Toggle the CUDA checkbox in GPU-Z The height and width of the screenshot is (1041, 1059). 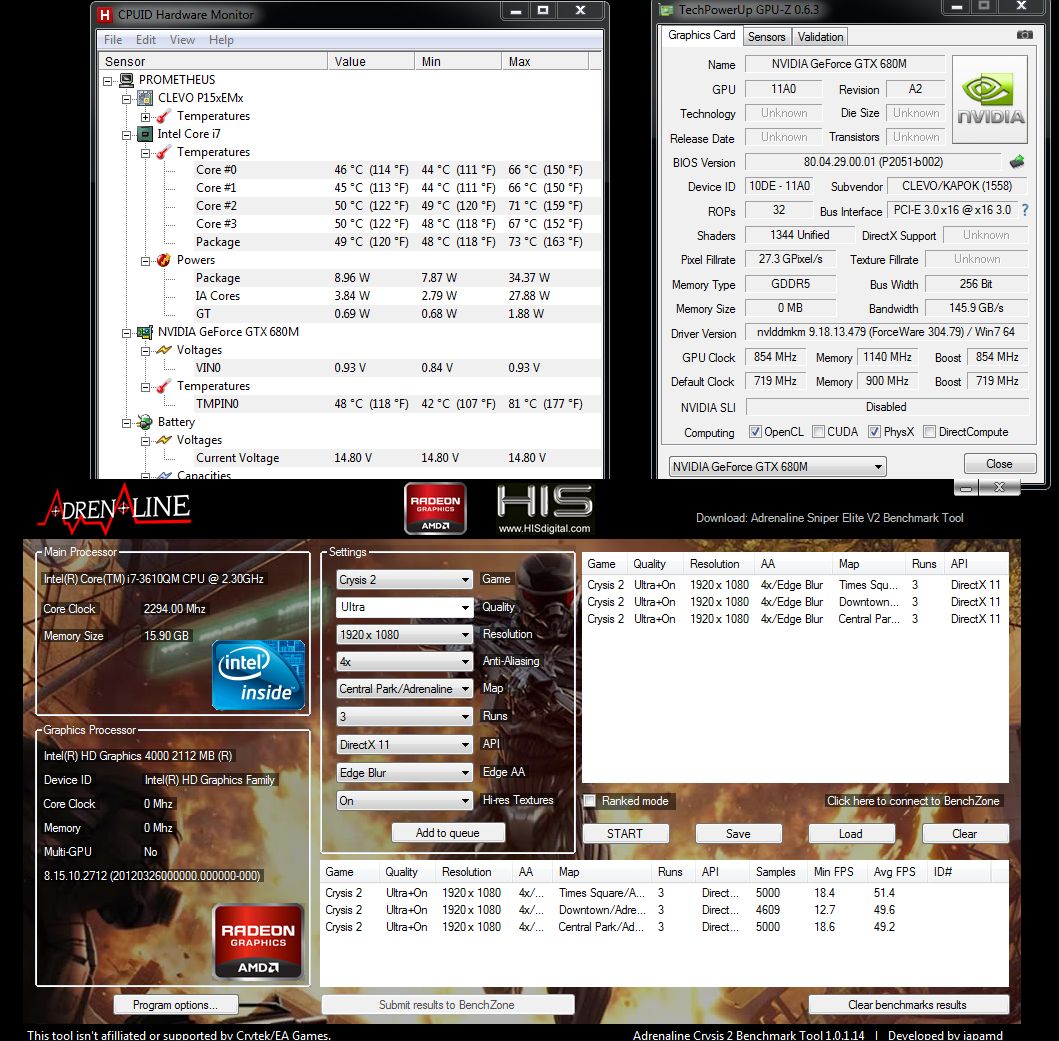(x=818, y=432)
